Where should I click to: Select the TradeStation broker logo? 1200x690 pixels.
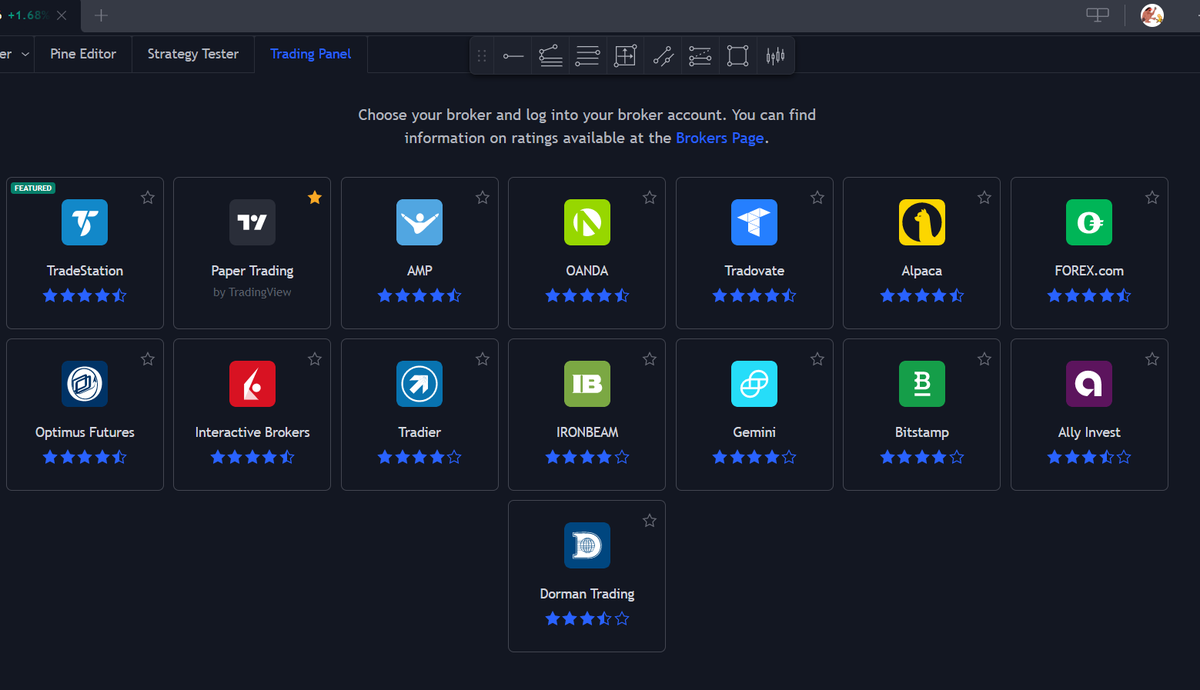pos(84,222)
